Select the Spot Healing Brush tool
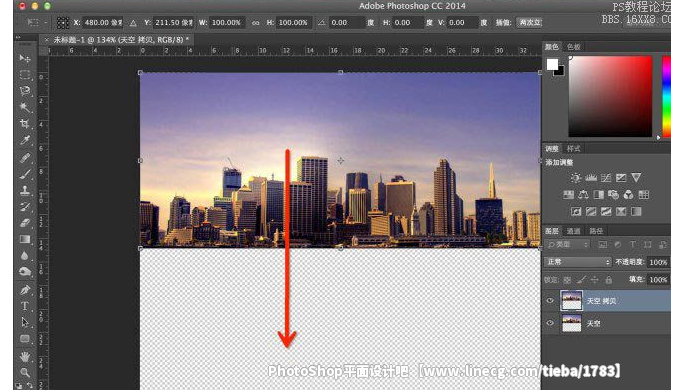This screenshot has width=676, height=390. (25, 158)
